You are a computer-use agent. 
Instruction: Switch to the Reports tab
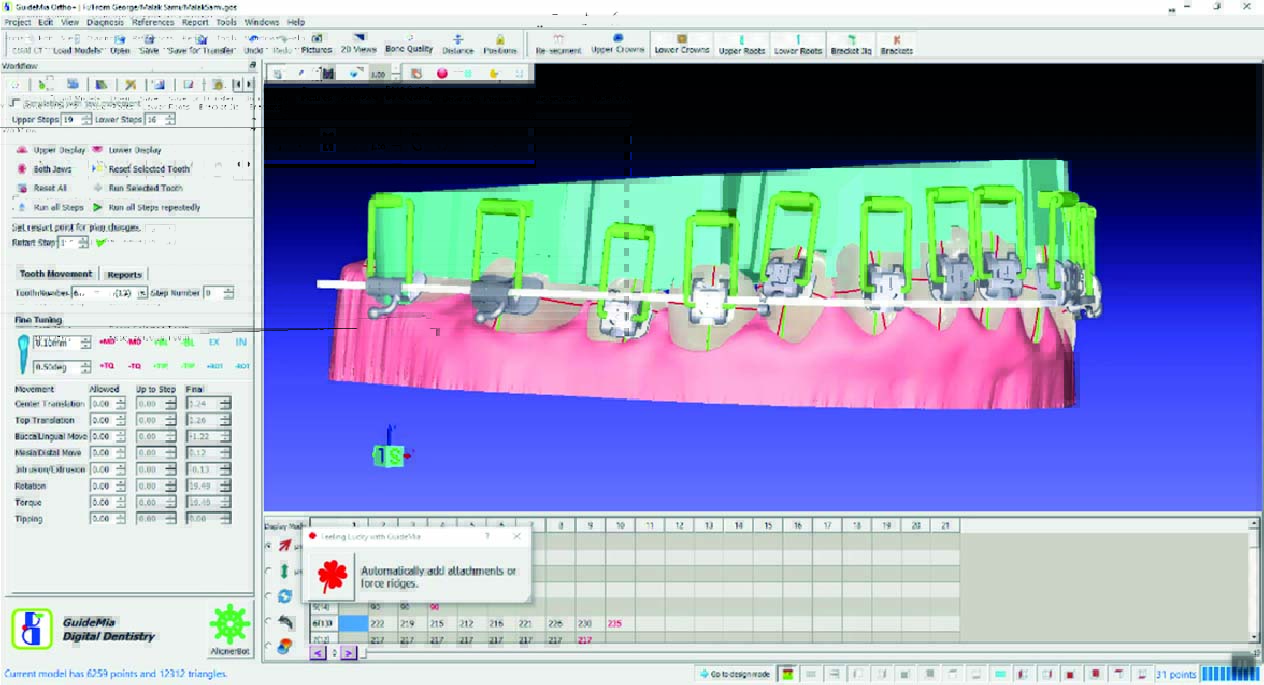coord(124,274)
